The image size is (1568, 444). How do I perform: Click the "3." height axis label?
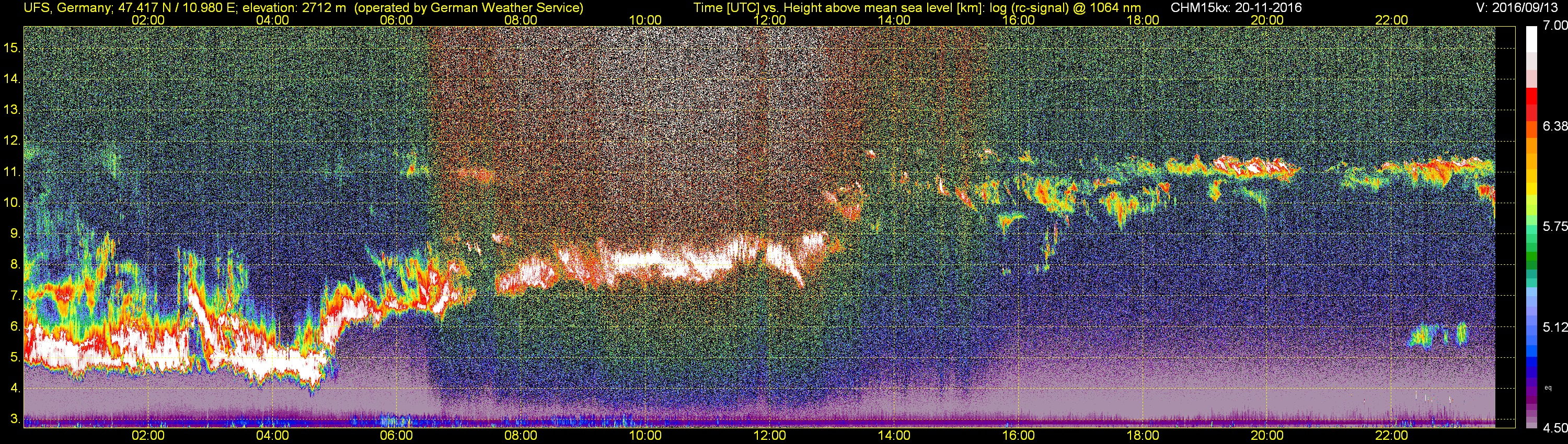15,419
